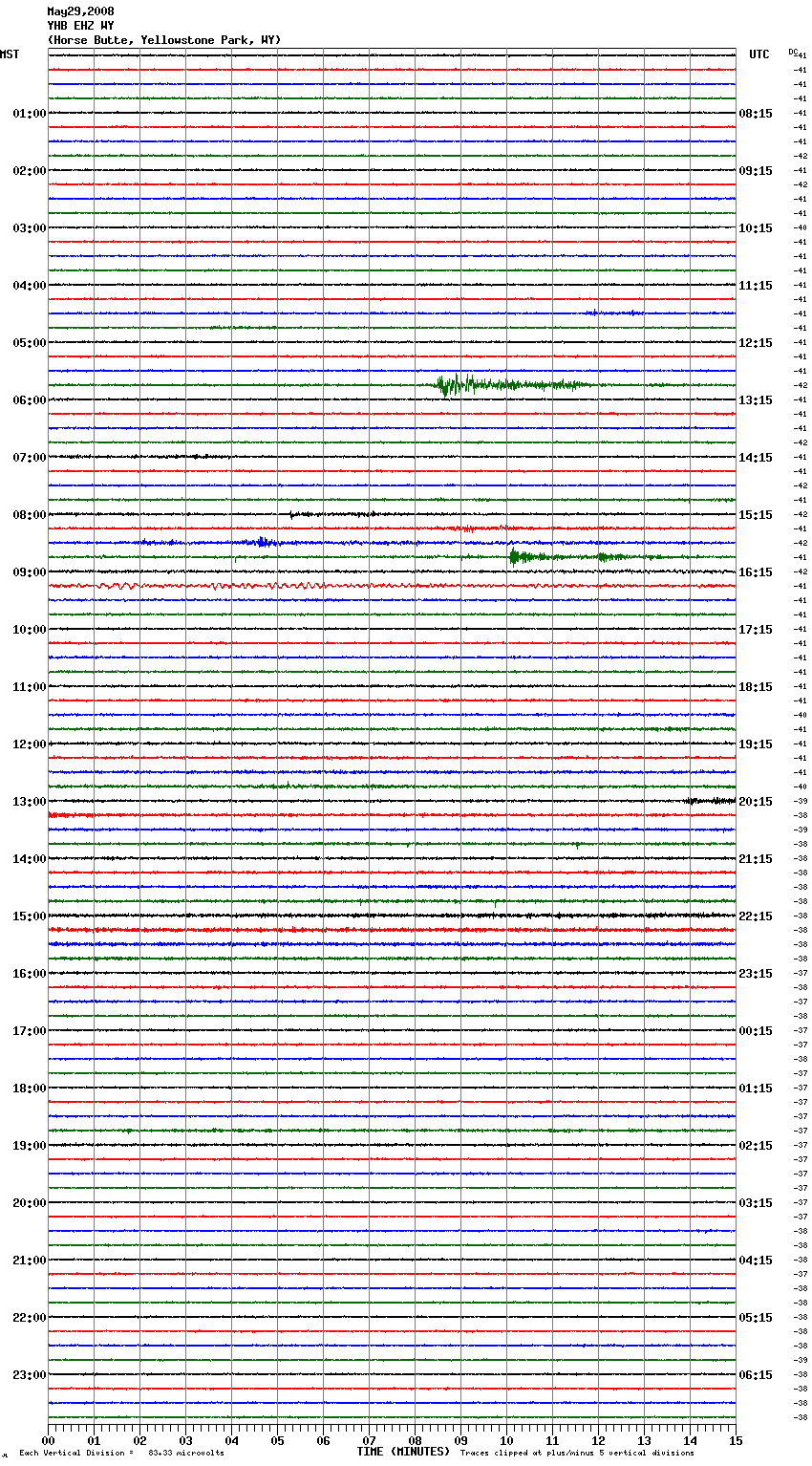Select the 12:00 MST row label

coord(30,744)
